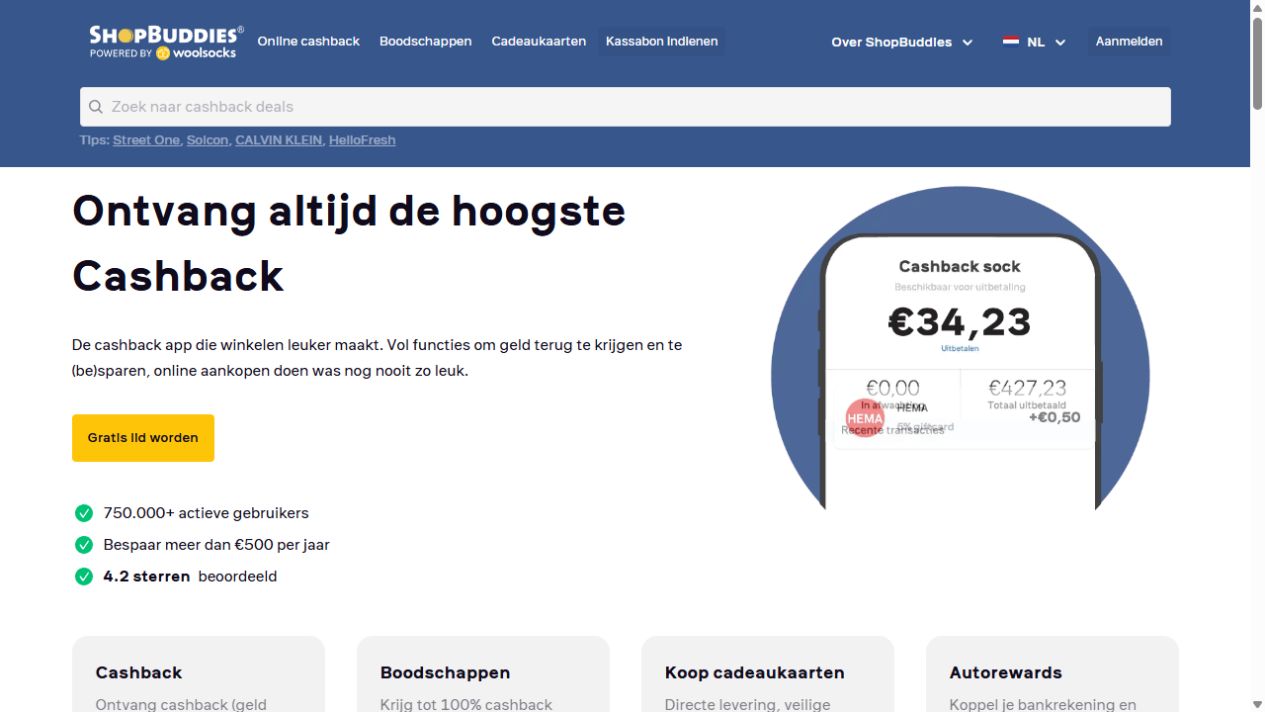Image resolution: width=1265 pixels, height=712 pixels.
Task: Click the red HEMA logo on phone
Action: point(865,418)
